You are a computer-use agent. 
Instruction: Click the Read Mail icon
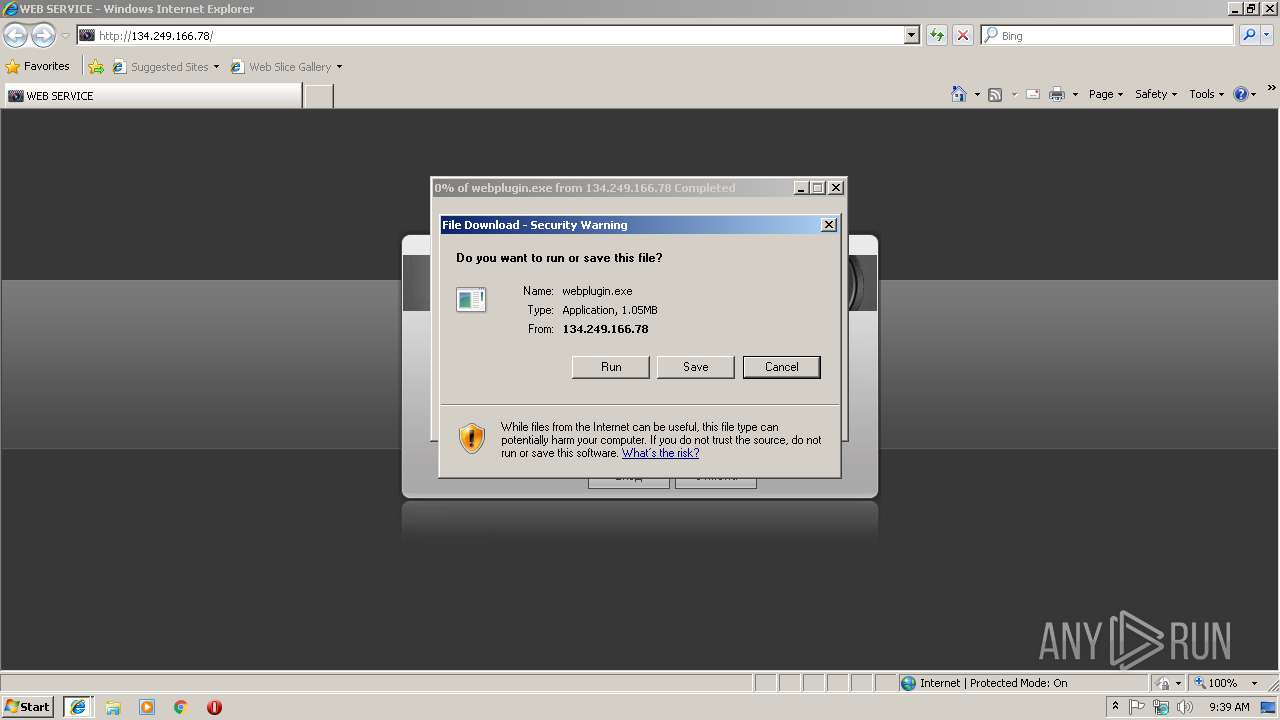click(1033, 94)
